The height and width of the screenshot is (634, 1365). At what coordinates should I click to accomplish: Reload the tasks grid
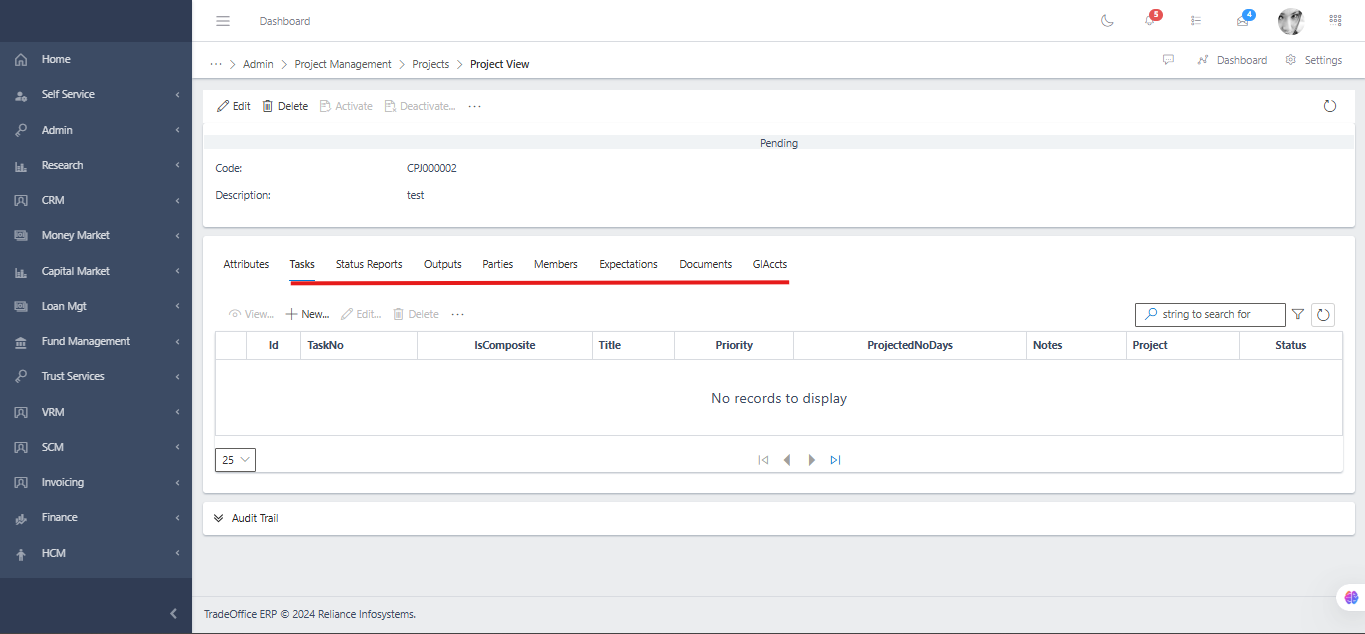1323,315
